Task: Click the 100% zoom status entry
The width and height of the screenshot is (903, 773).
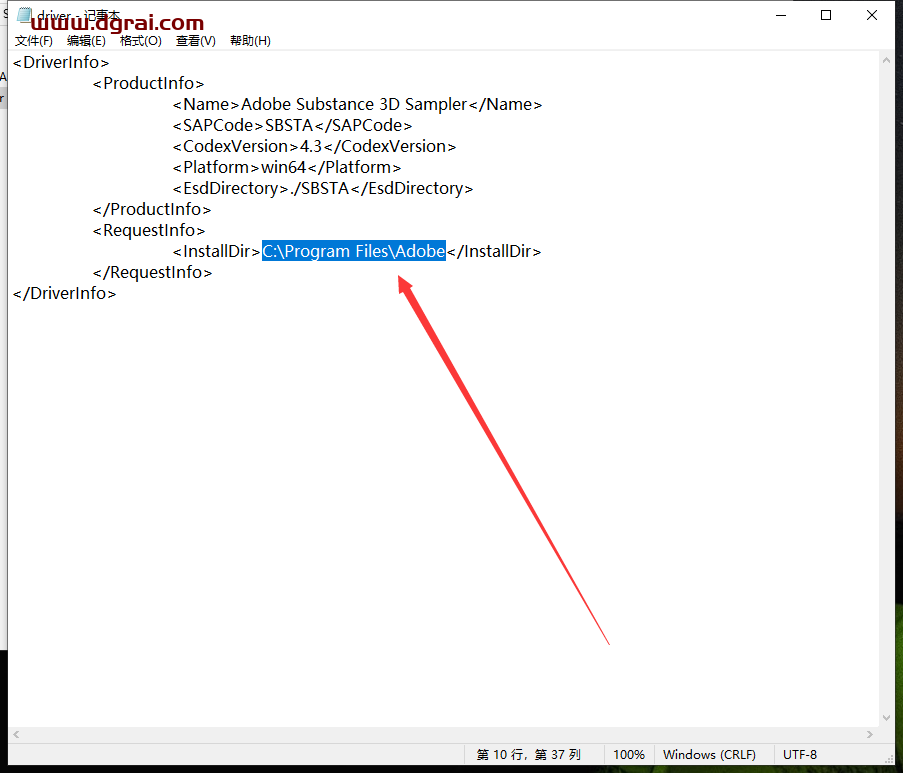Action: tap(629, 755)
